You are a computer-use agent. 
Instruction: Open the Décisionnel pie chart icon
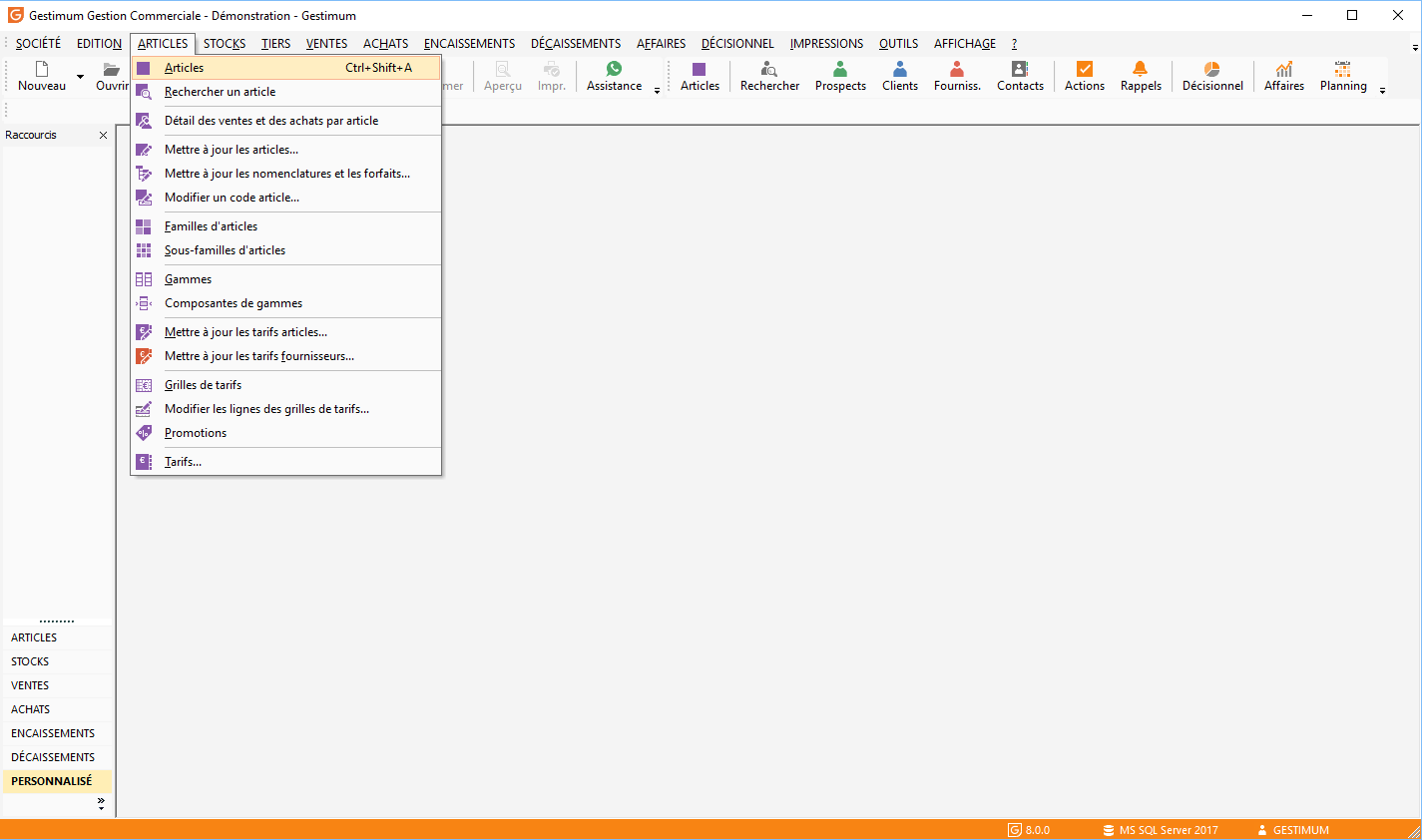coord(1212,69)
